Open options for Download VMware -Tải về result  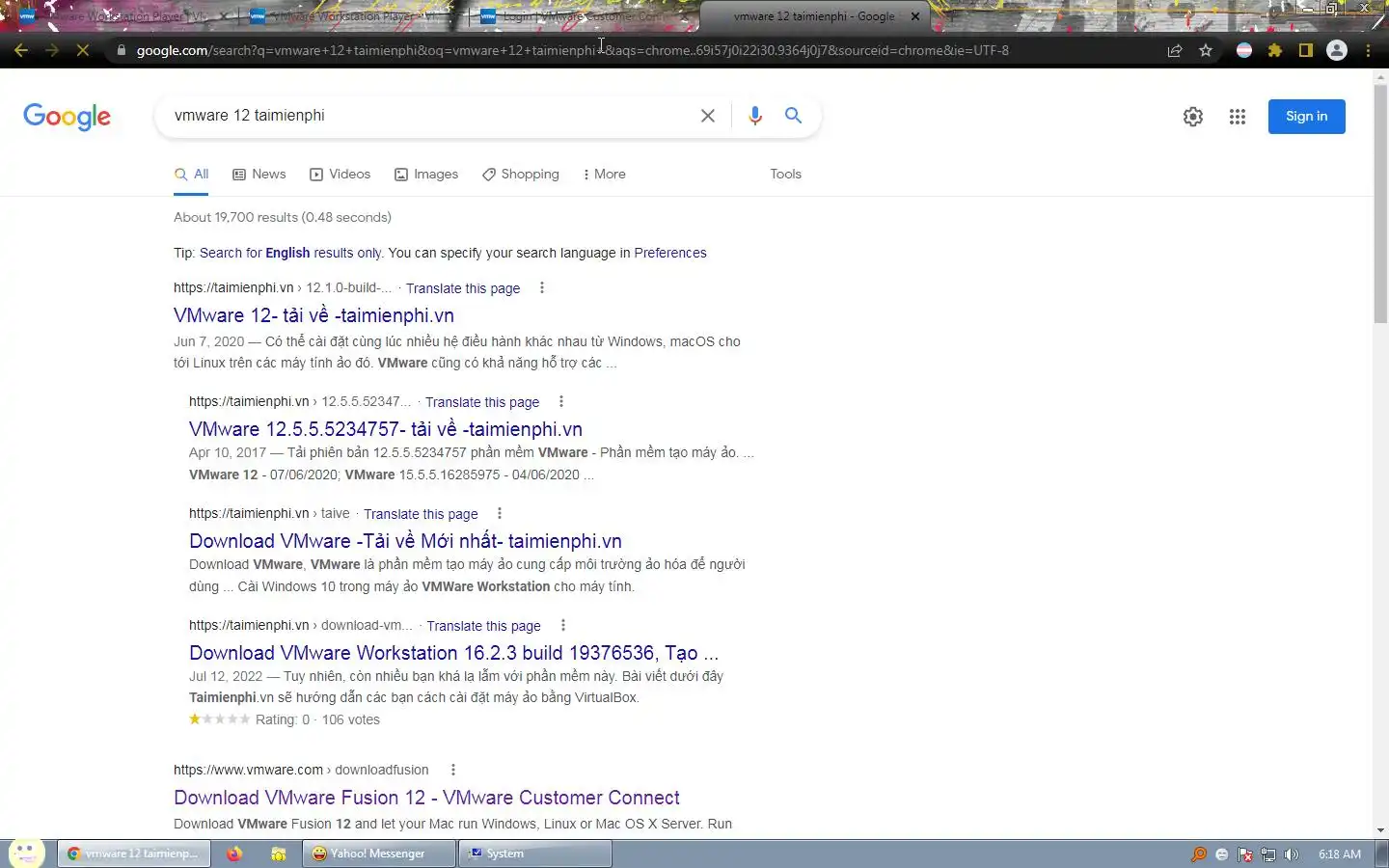500,513
